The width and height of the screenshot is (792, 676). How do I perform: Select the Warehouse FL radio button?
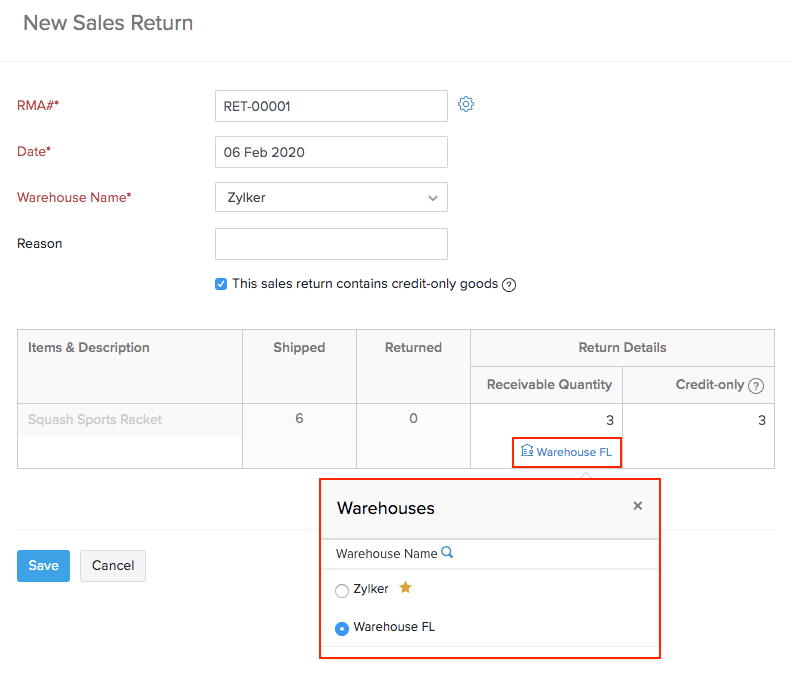pos(342,629)
